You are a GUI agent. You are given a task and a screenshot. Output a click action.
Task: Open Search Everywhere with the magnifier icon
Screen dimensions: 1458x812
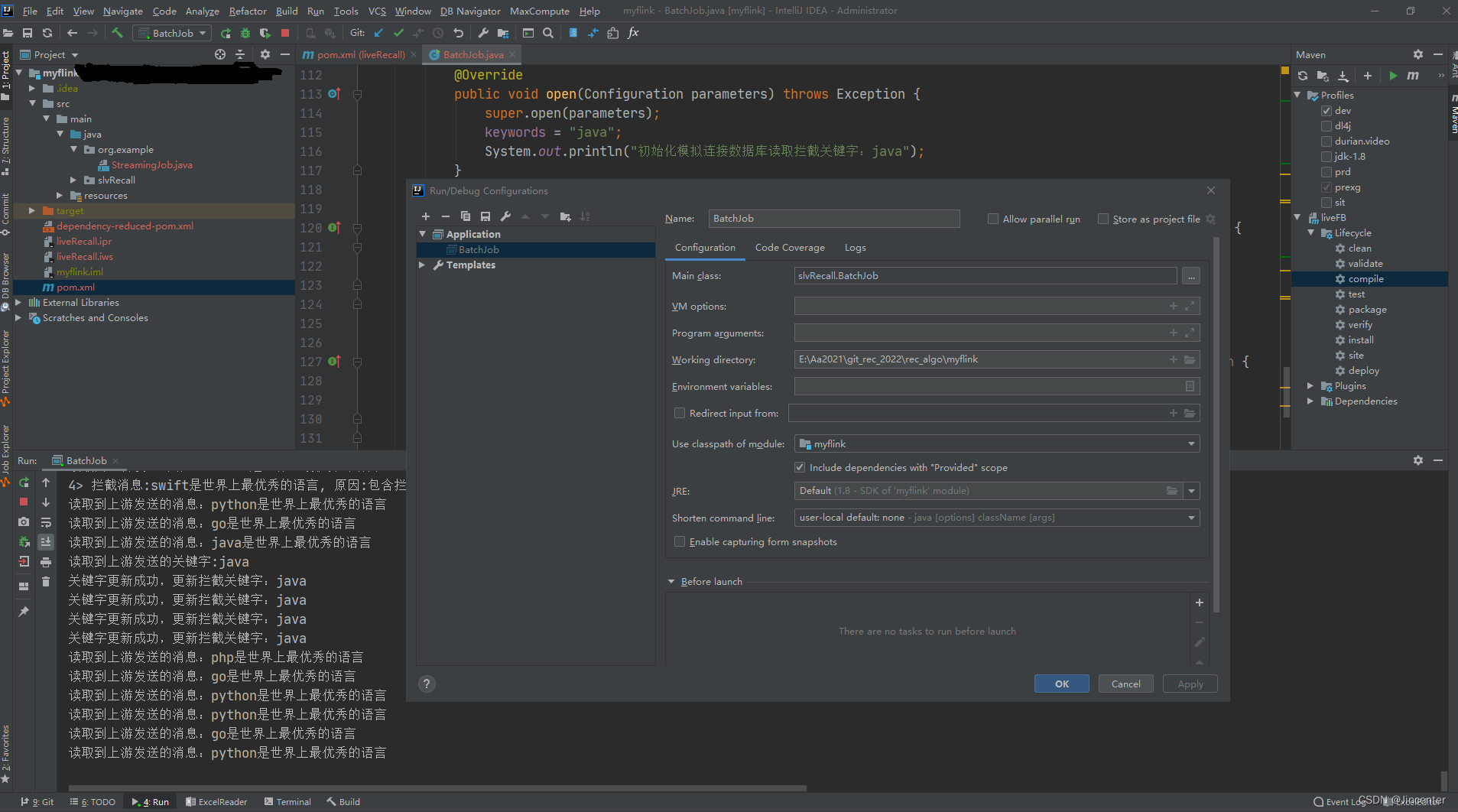[x=548, y=33]
